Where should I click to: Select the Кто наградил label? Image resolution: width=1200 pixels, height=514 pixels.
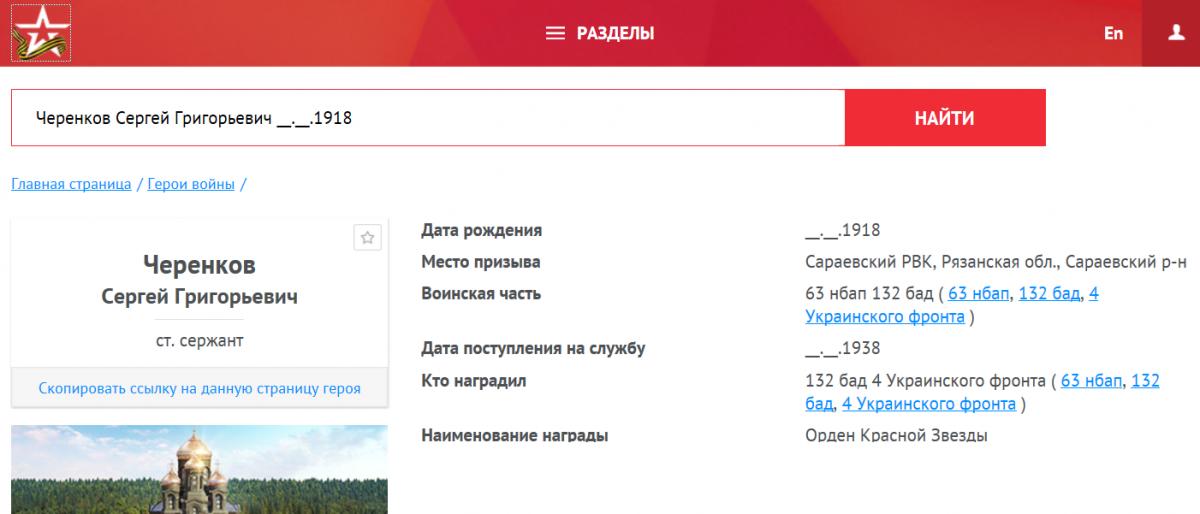474,381
